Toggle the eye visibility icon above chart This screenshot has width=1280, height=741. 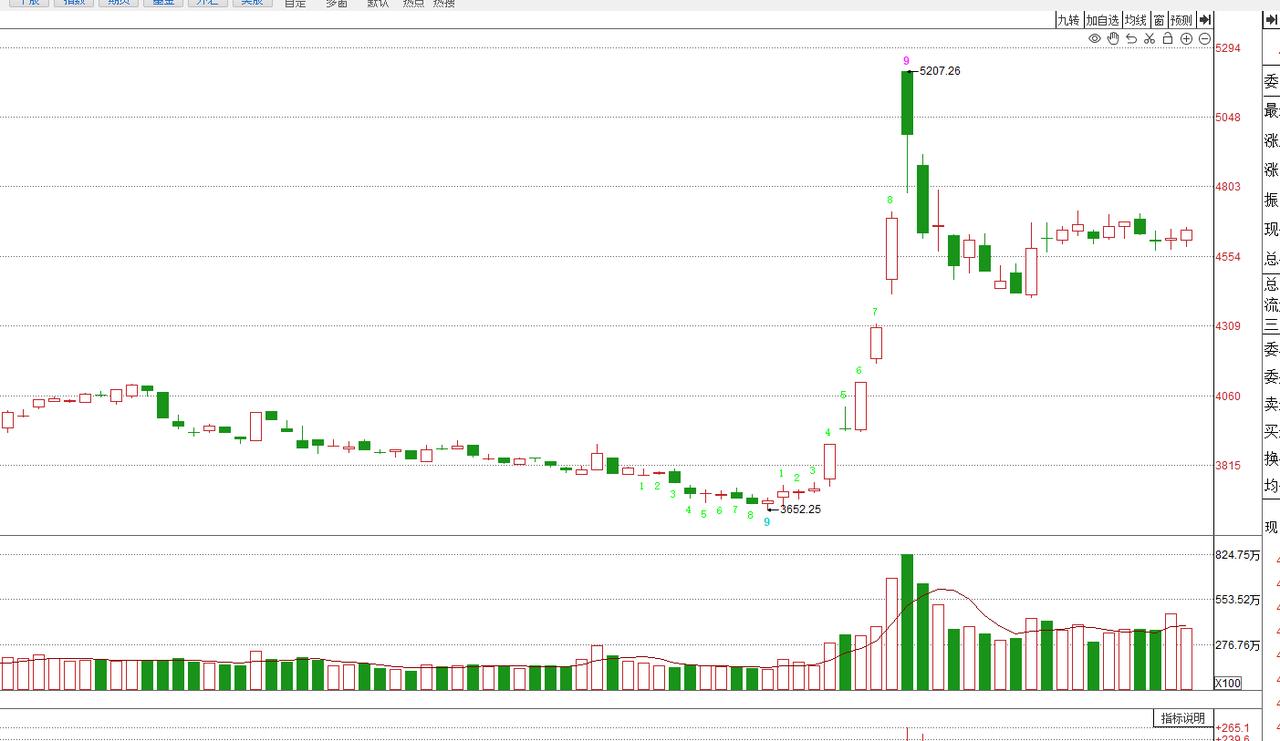pos(1095,39)
